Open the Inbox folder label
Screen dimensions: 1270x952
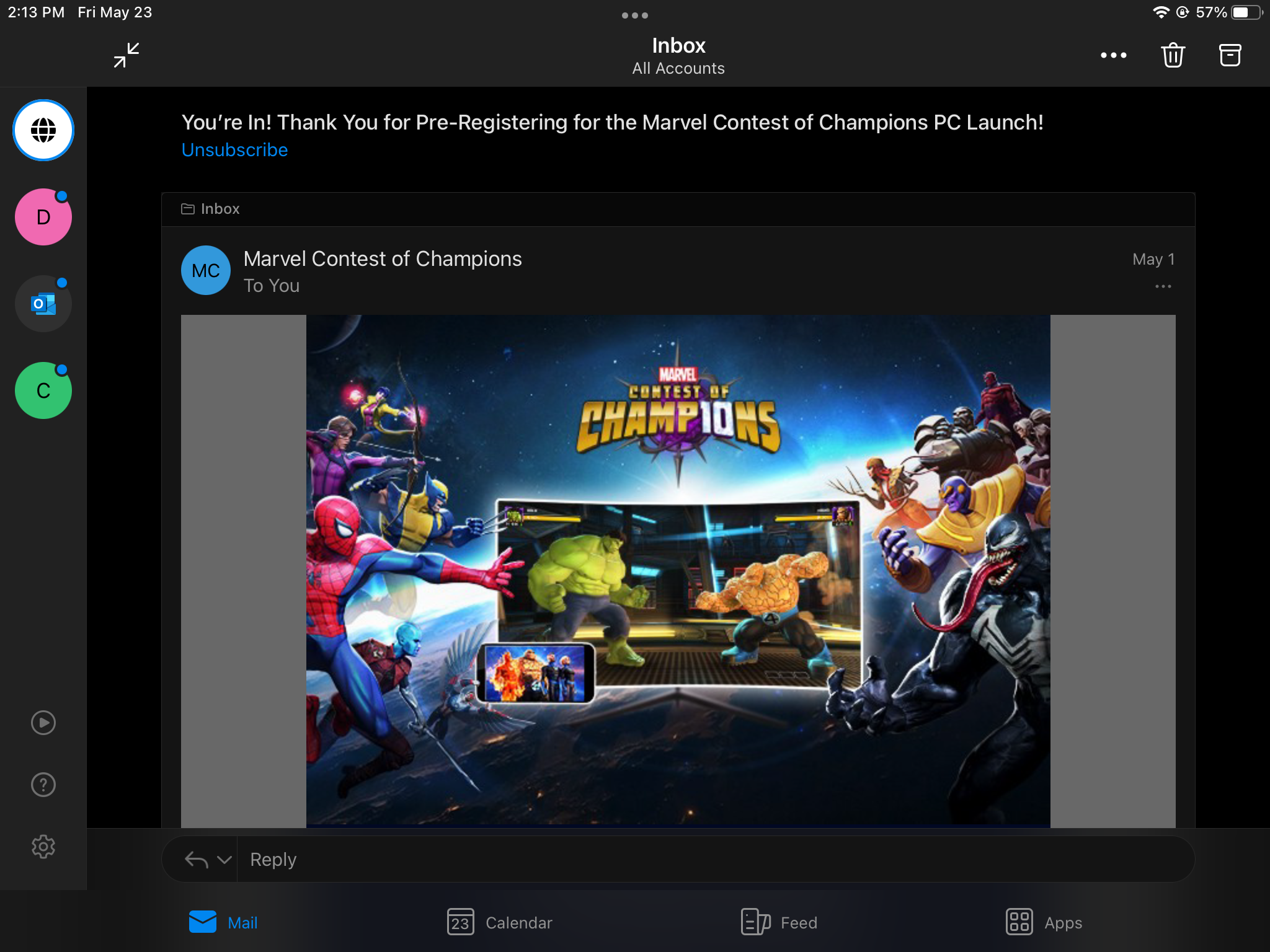pyautogui.click(x=210, y=209)
